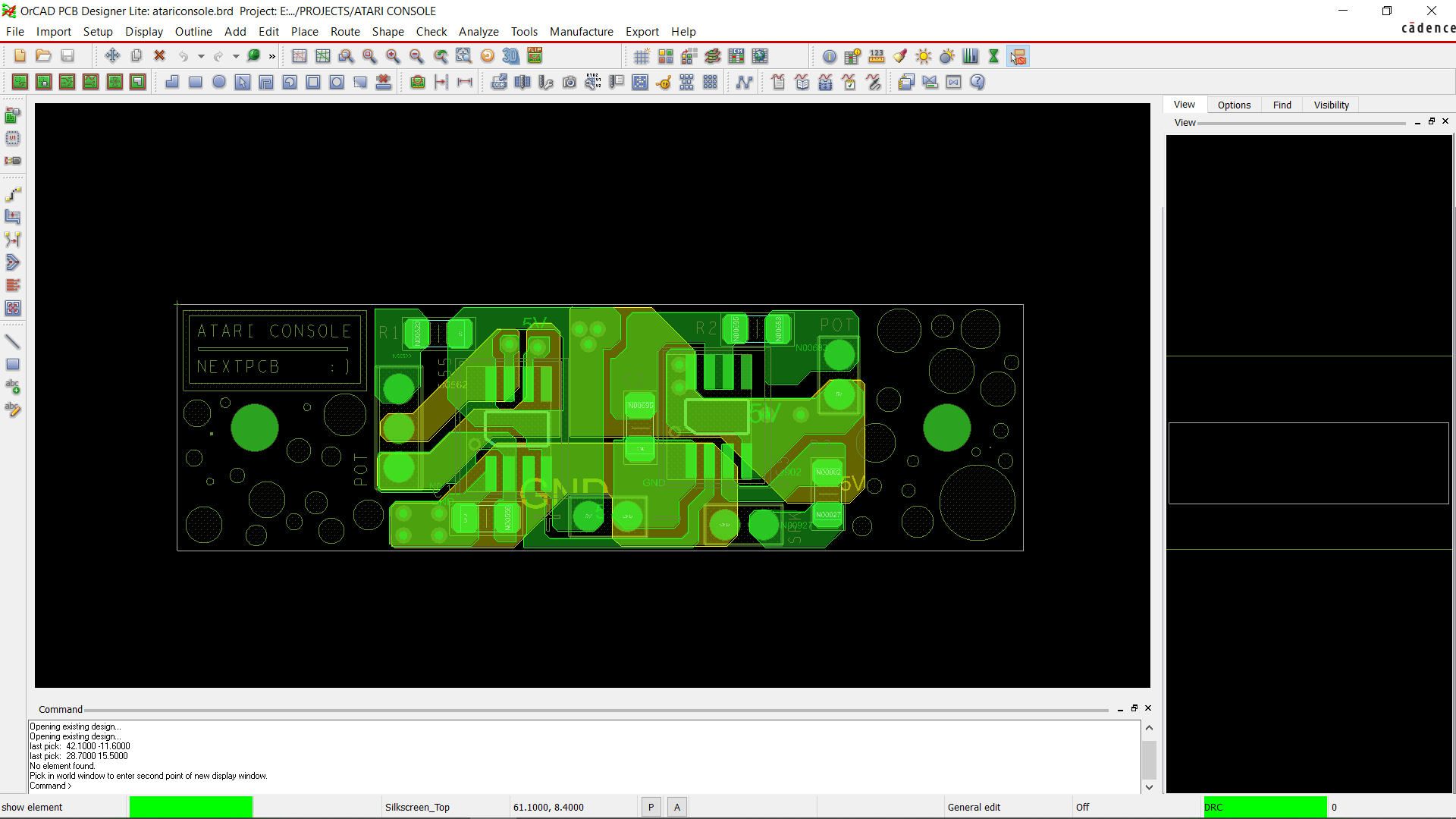Click the help question mark icon
Screen dimensions: 1456x819
click(977, 82)
